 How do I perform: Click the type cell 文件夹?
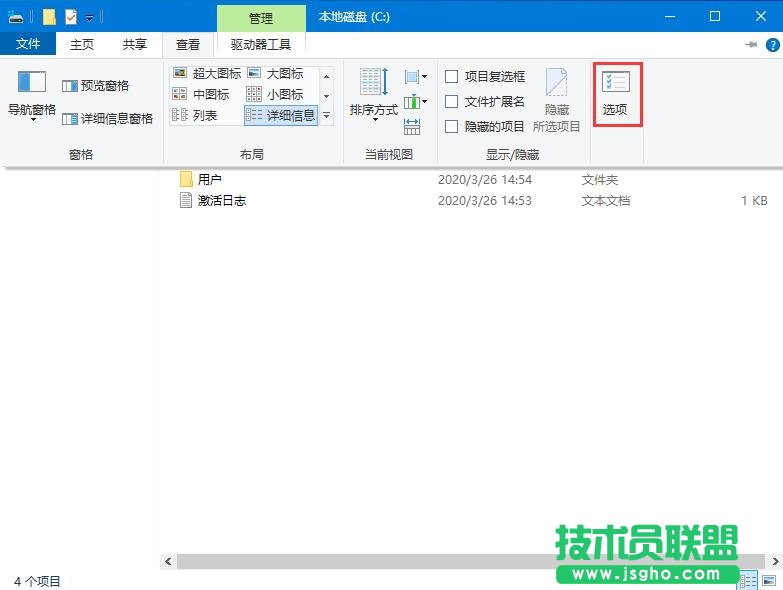coord(600,180)
